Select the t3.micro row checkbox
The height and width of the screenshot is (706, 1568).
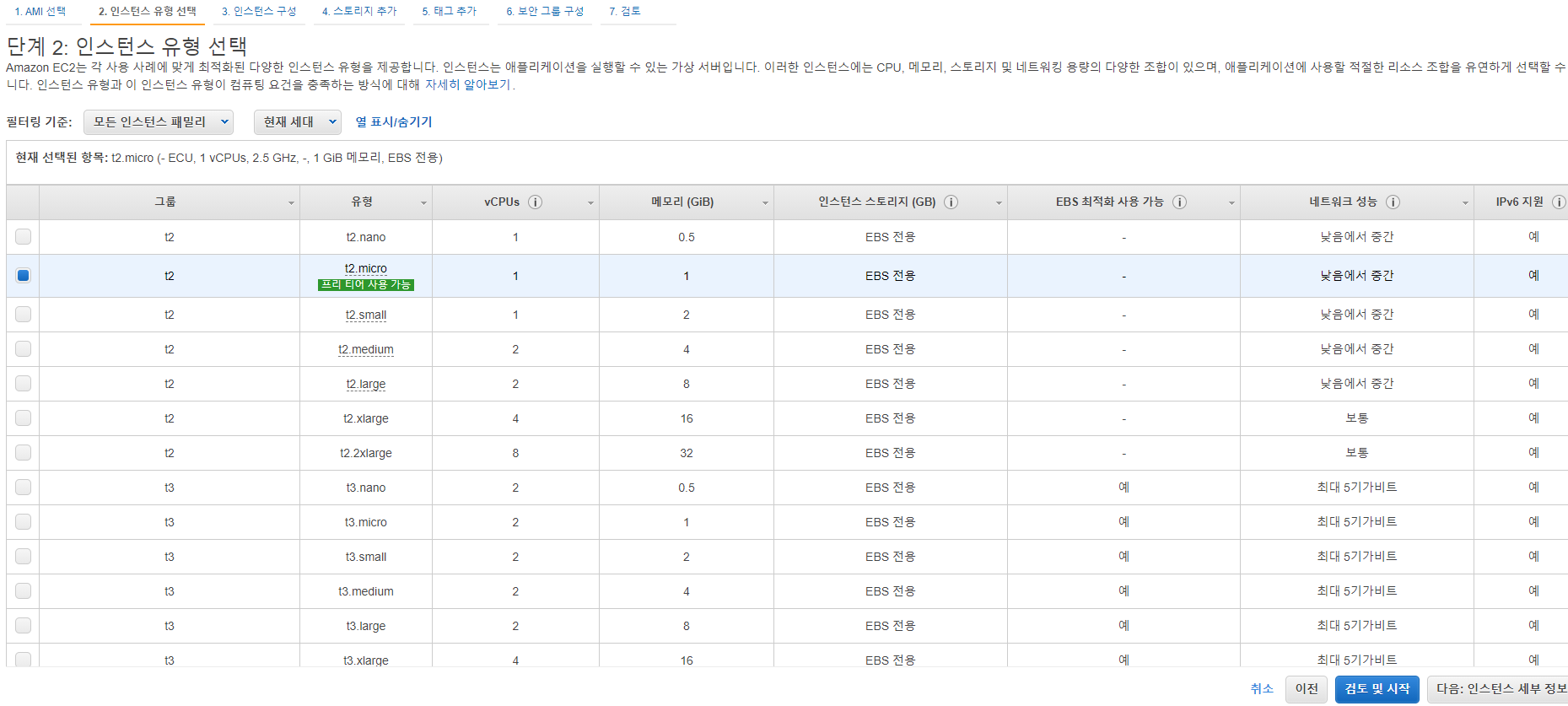coord(23,521)
